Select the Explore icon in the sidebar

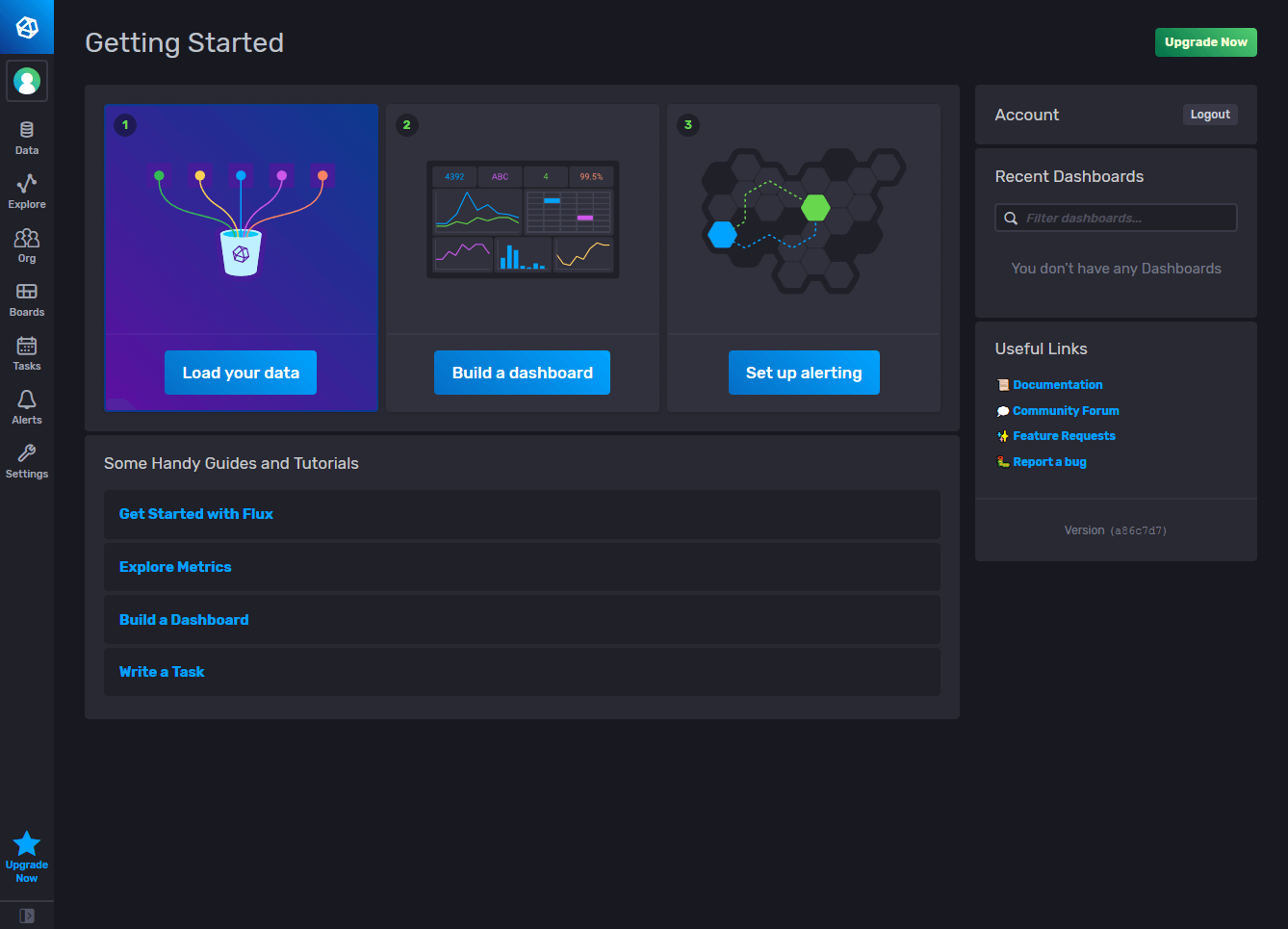click(26, 188)
